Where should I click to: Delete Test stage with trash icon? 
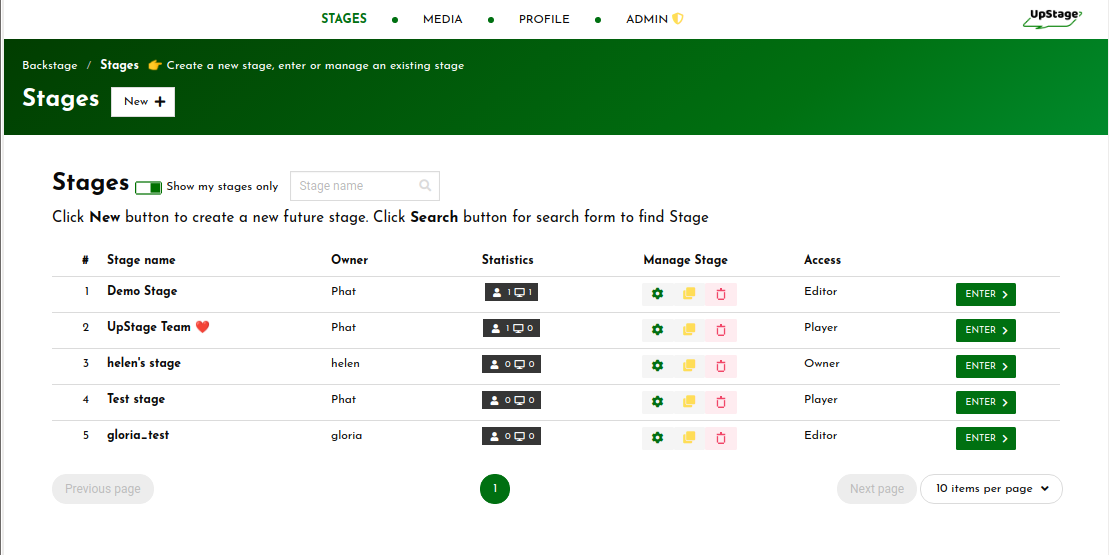click(721, 402)
